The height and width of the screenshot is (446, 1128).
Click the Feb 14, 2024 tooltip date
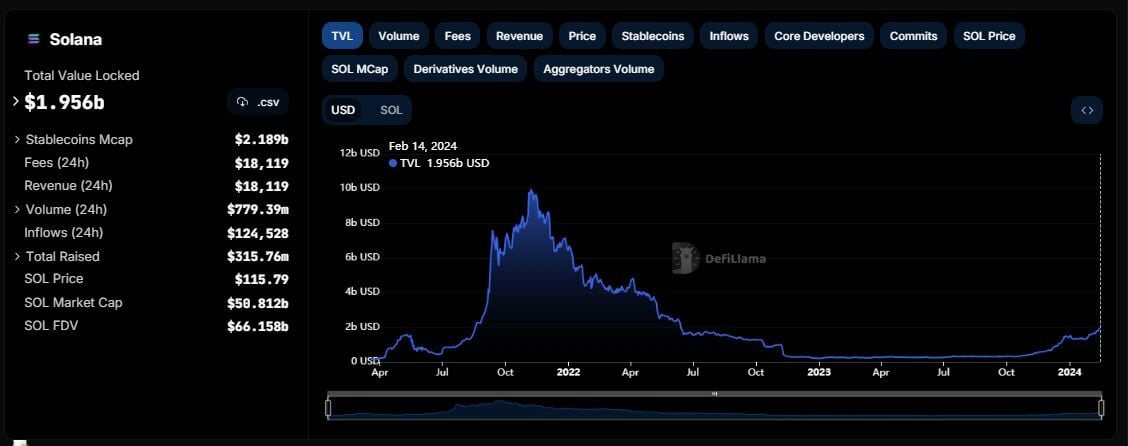tap(423, 146)
